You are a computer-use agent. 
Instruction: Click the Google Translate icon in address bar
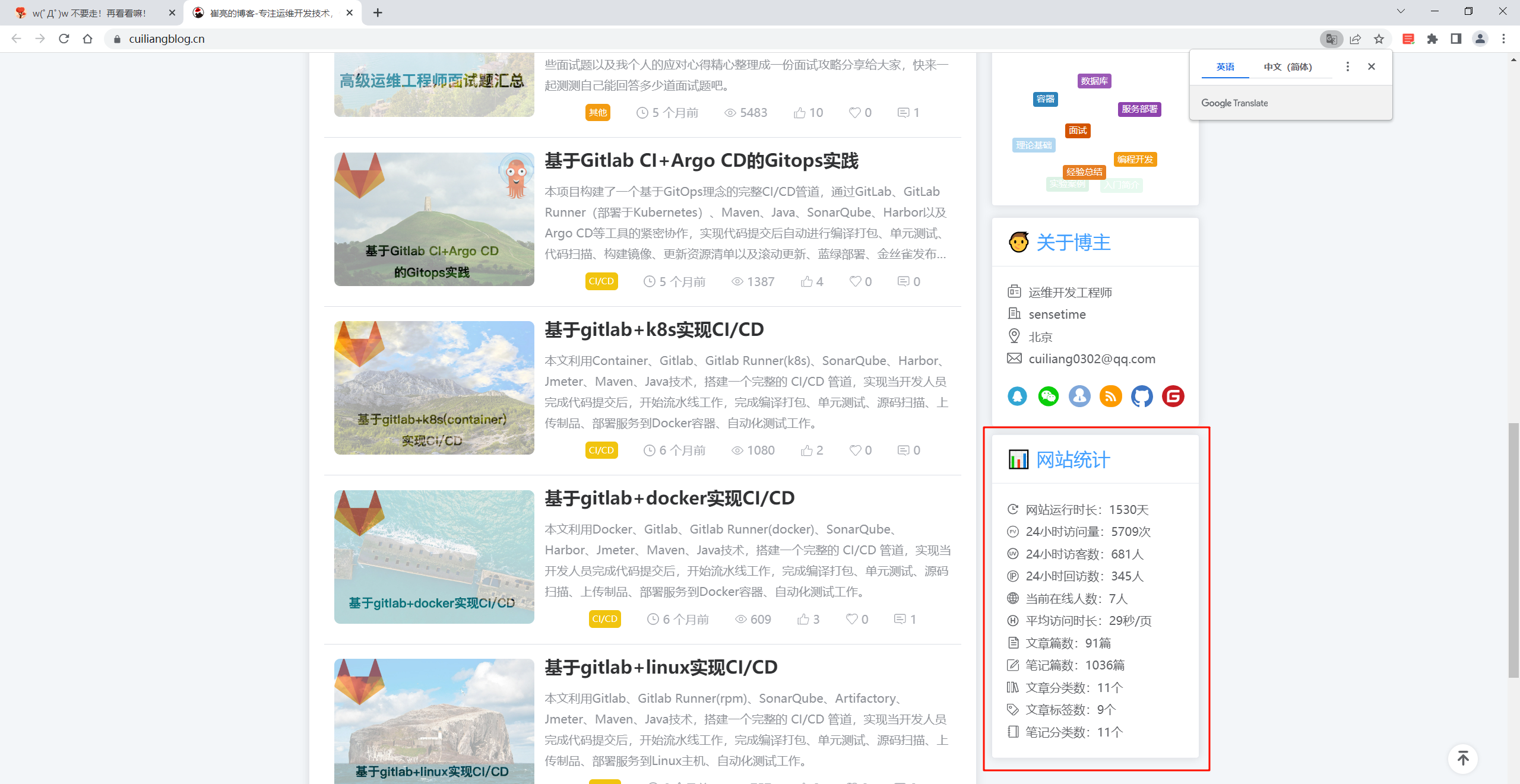[1331, 39]
